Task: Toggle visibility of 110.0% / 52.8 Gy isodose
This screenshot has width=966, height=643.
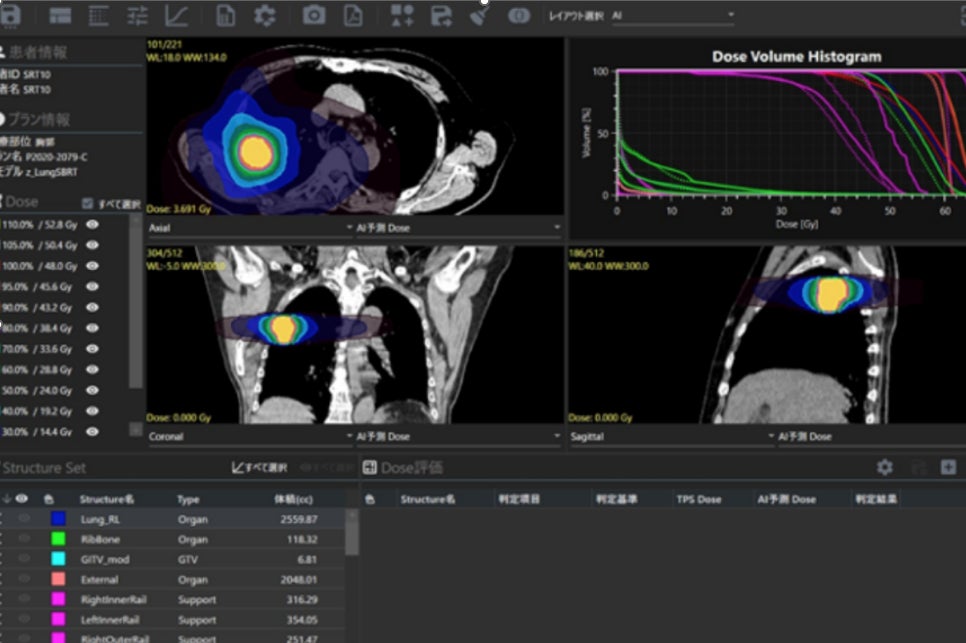Action: coord(92,225)
